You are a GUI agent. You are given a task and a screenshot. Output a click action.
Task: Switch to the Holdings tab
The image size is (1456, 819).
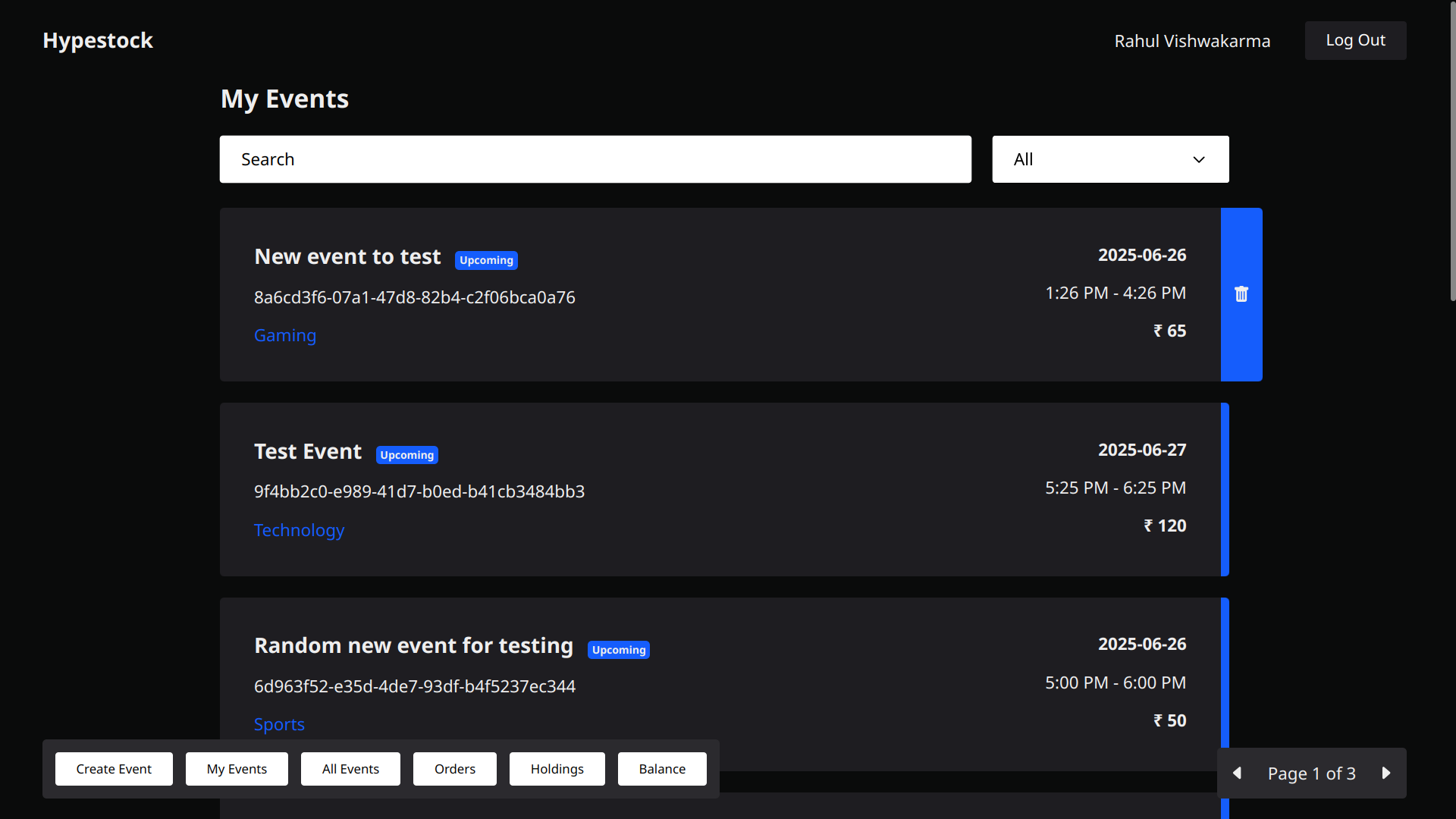pyautogui.click(x=557, y=768)
